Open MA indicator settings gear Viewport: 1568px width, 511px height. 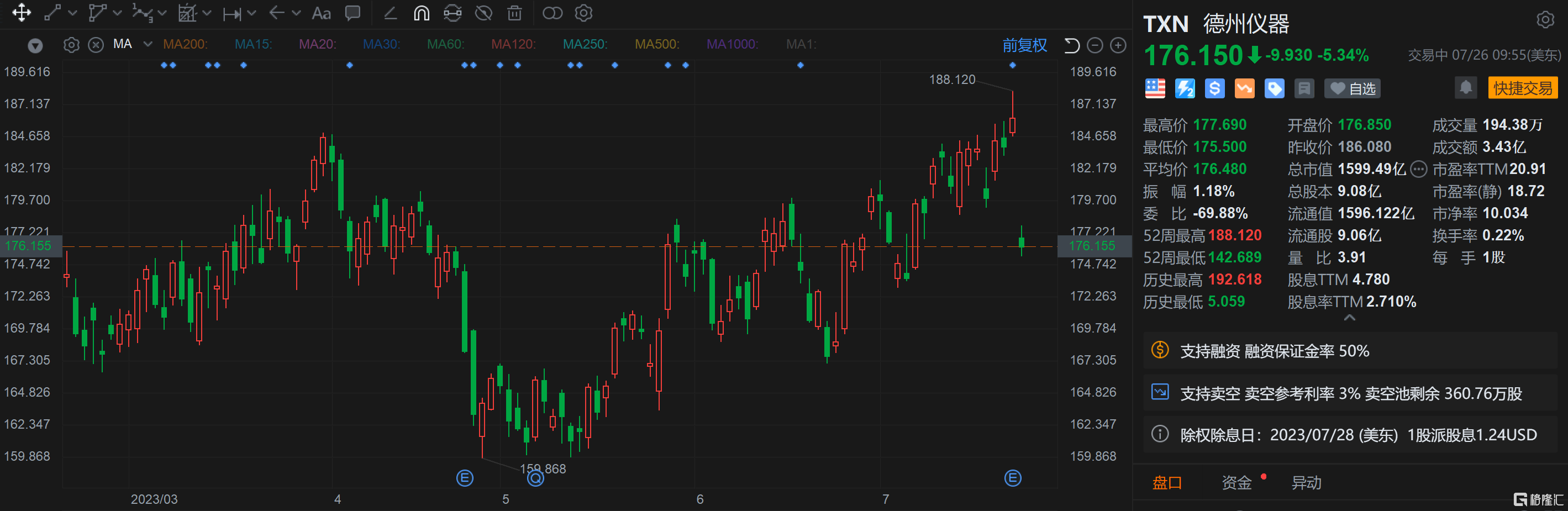click(x=71, y=44)
